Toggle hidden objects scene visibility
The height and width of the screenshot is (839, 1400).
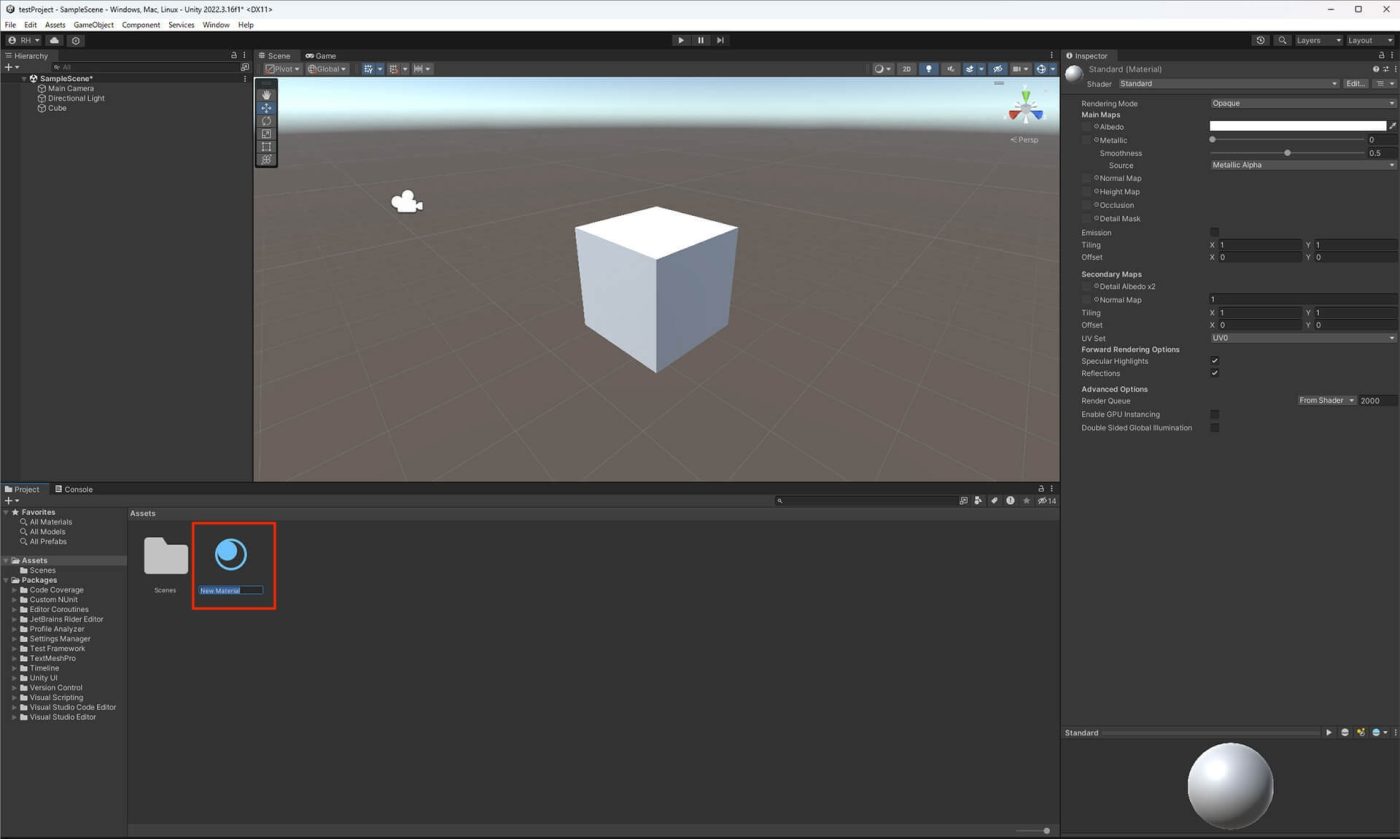click(997, 69)
